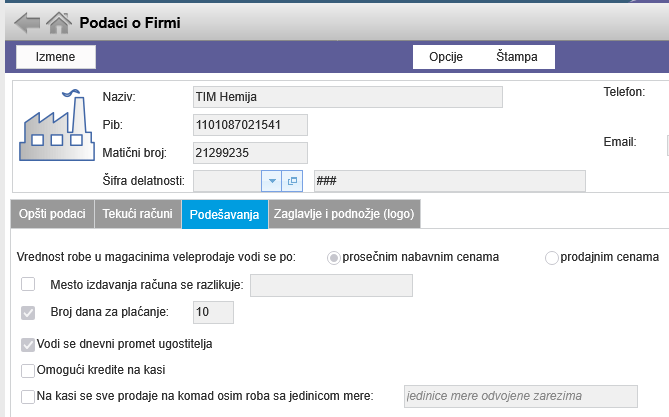
Task: Open the Štampa menu
Action: (x=517, y=57)
